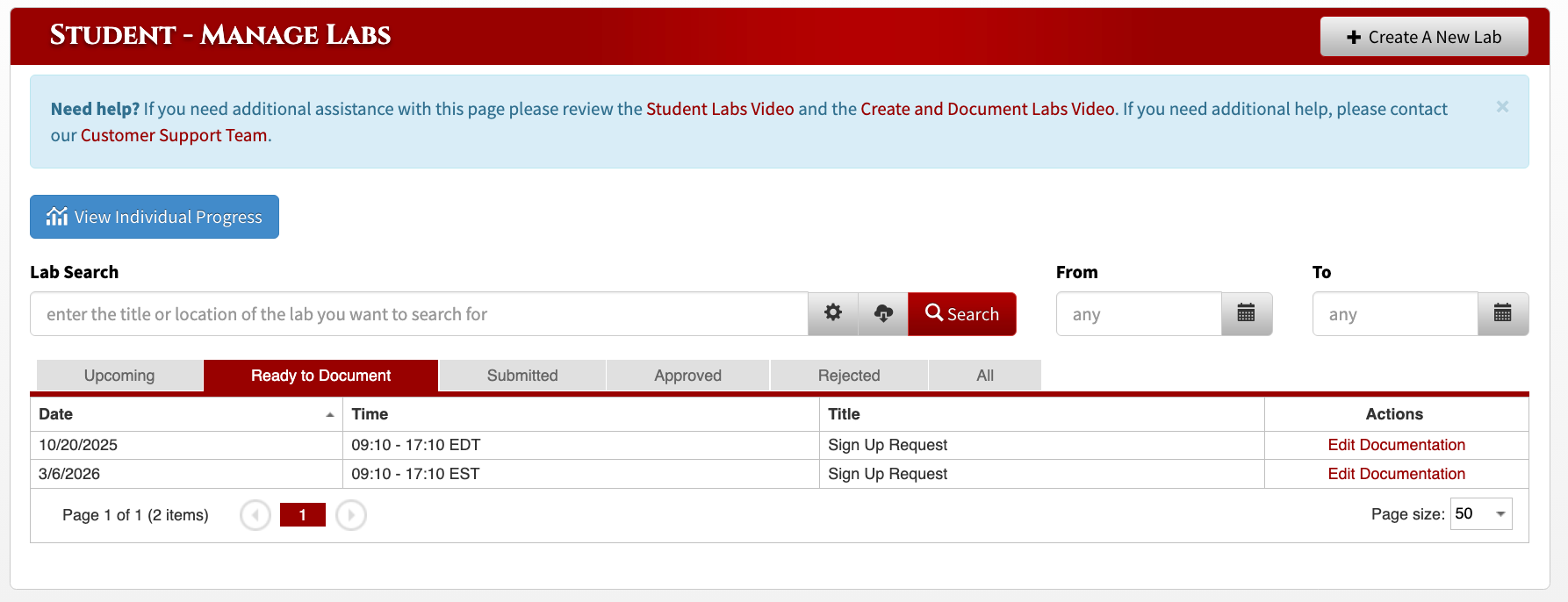Click the 09:10 - 17:10 EST time cell
Screen dimensions: 1568x602
coord(581,474)
